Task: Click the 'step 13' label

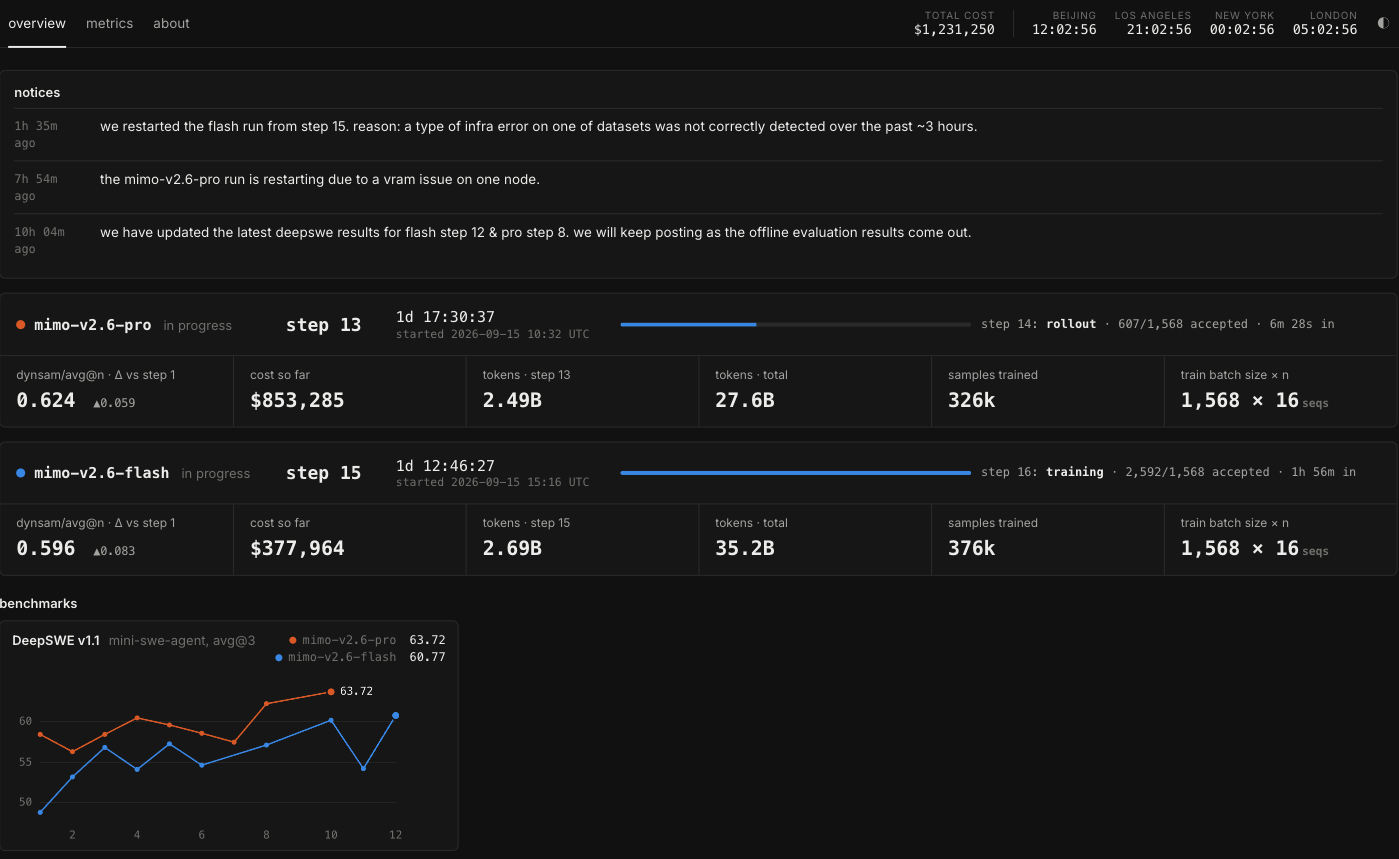Action: click(x=323, y=325)
